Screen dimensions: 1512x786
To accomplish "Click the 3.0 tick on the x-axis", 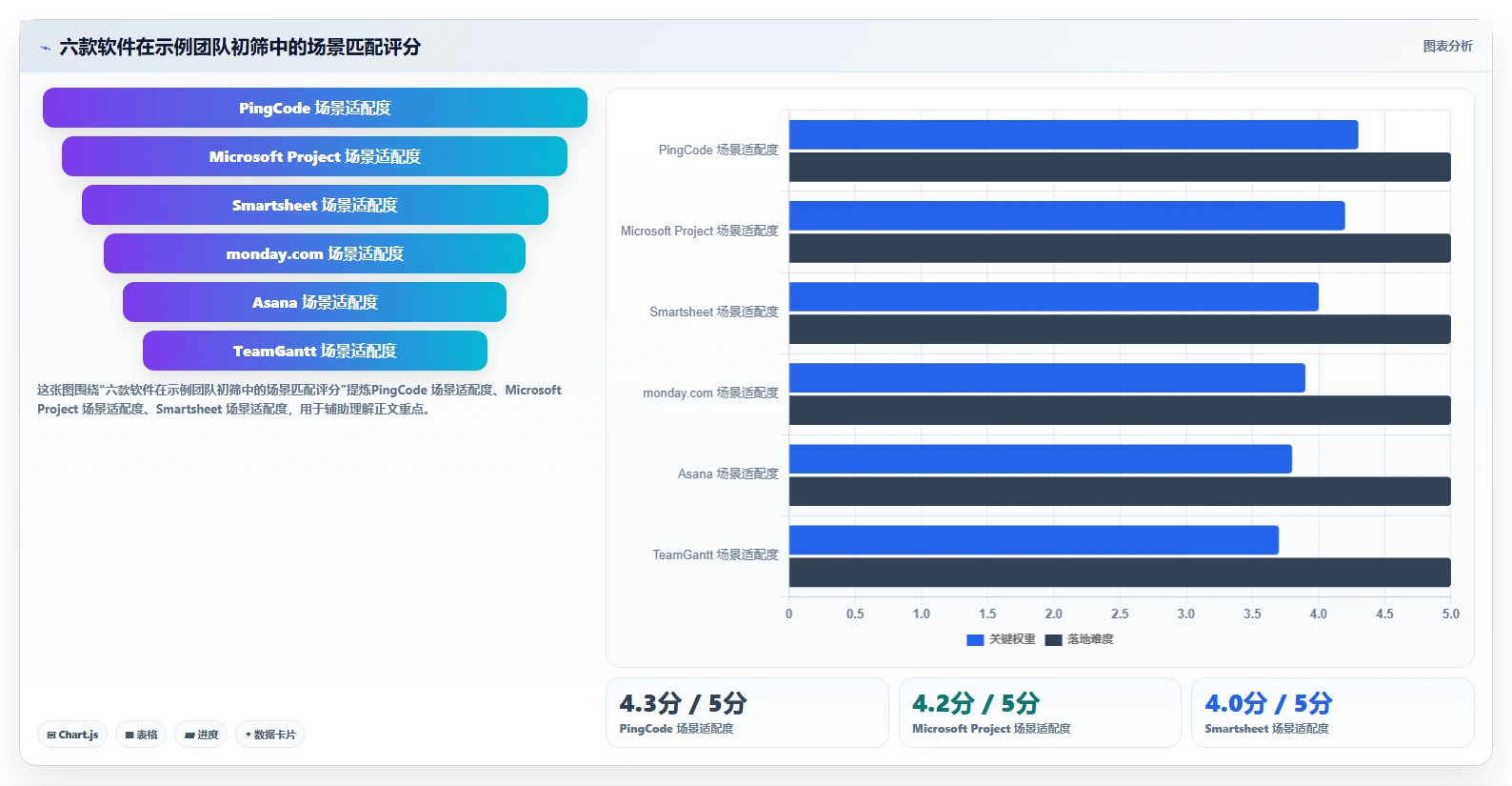I will [x=1185, y=615].
